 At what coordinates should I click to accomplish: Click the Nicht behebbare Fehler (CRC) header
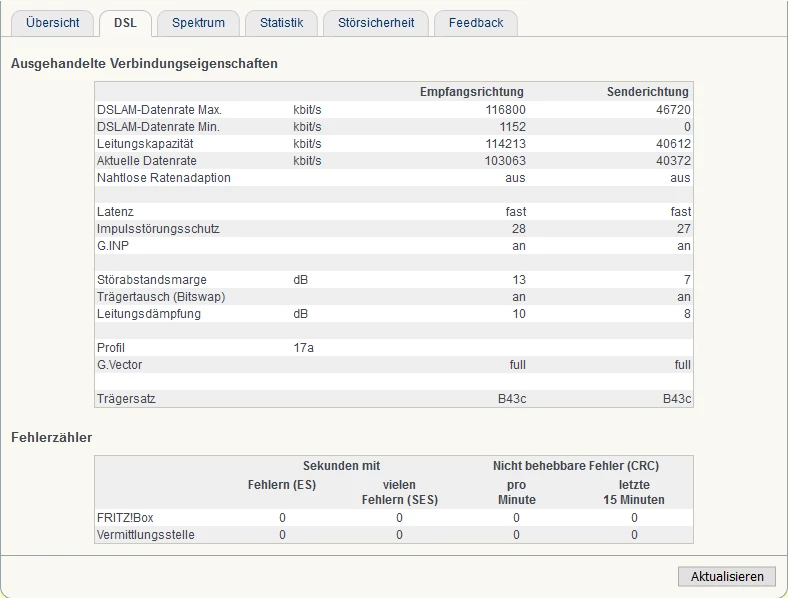pos(575,466)
